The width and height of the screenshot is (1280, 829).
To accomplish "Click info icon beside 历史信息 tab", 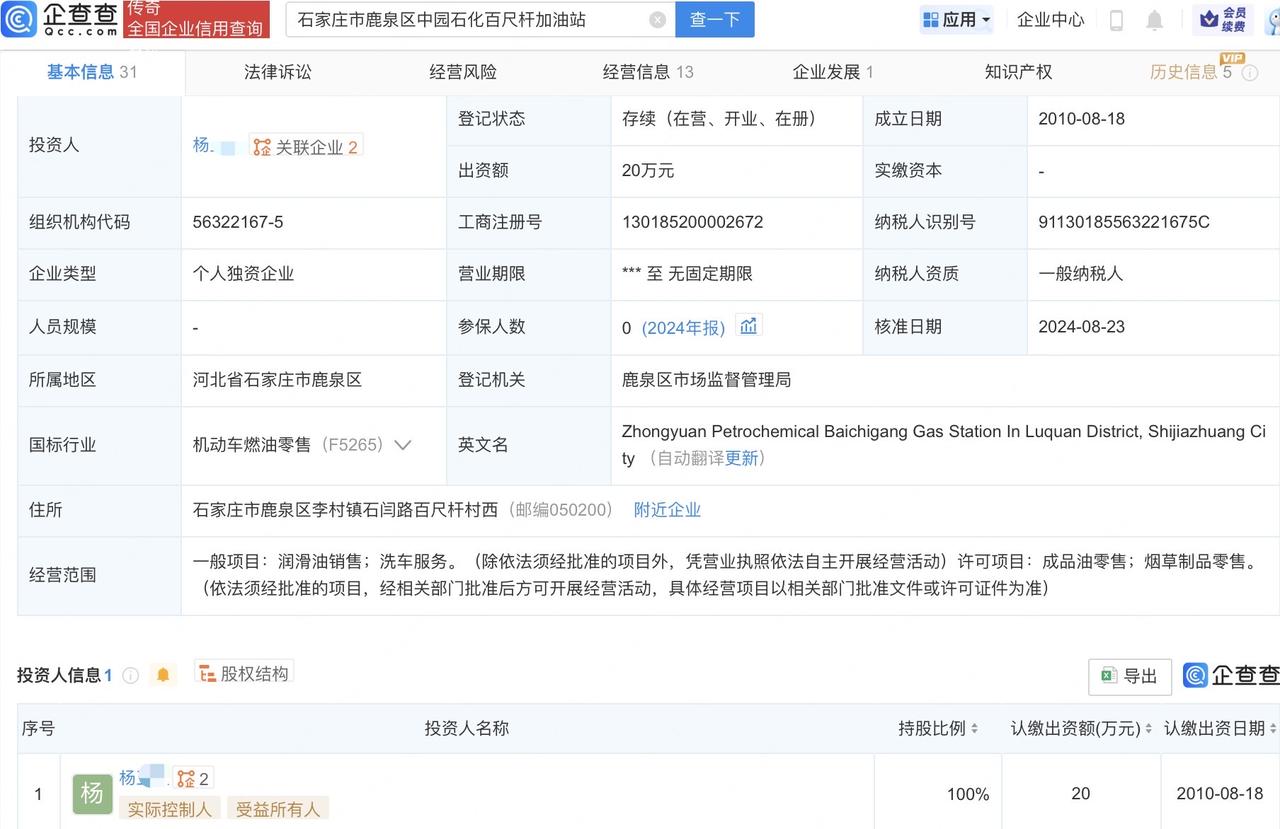I will (1250, 73).
